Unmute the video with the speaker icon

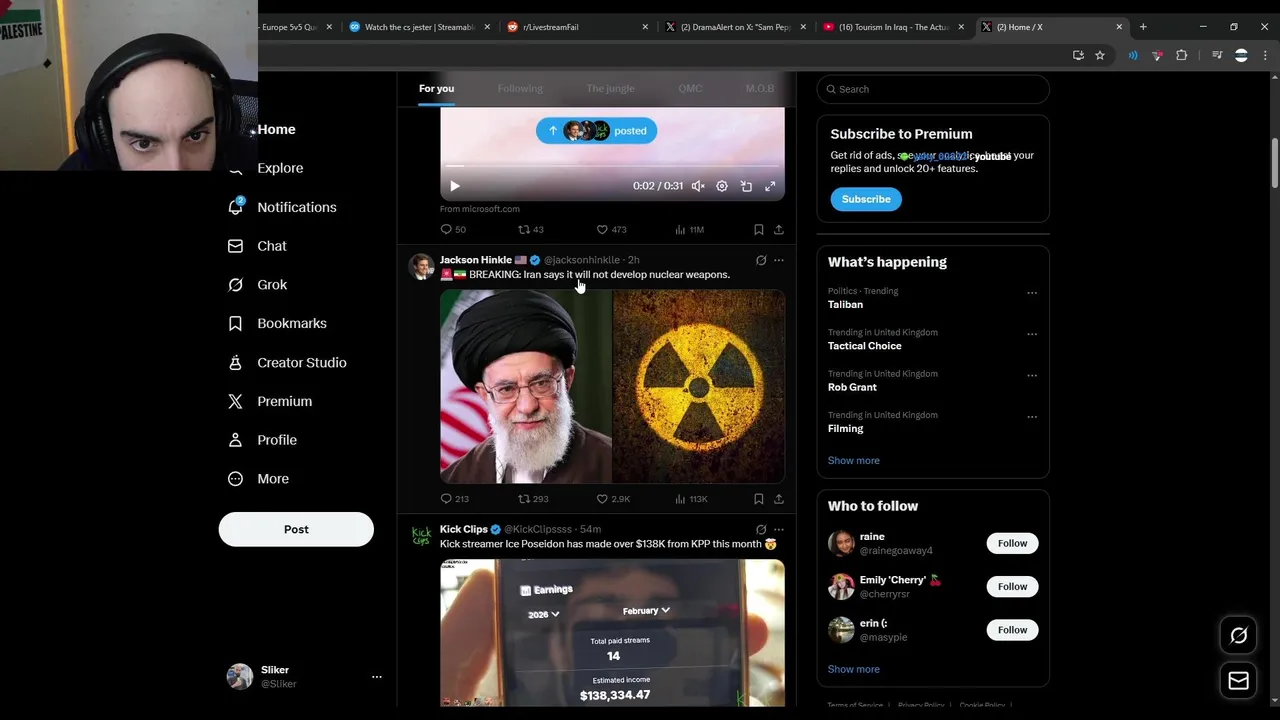698,186
